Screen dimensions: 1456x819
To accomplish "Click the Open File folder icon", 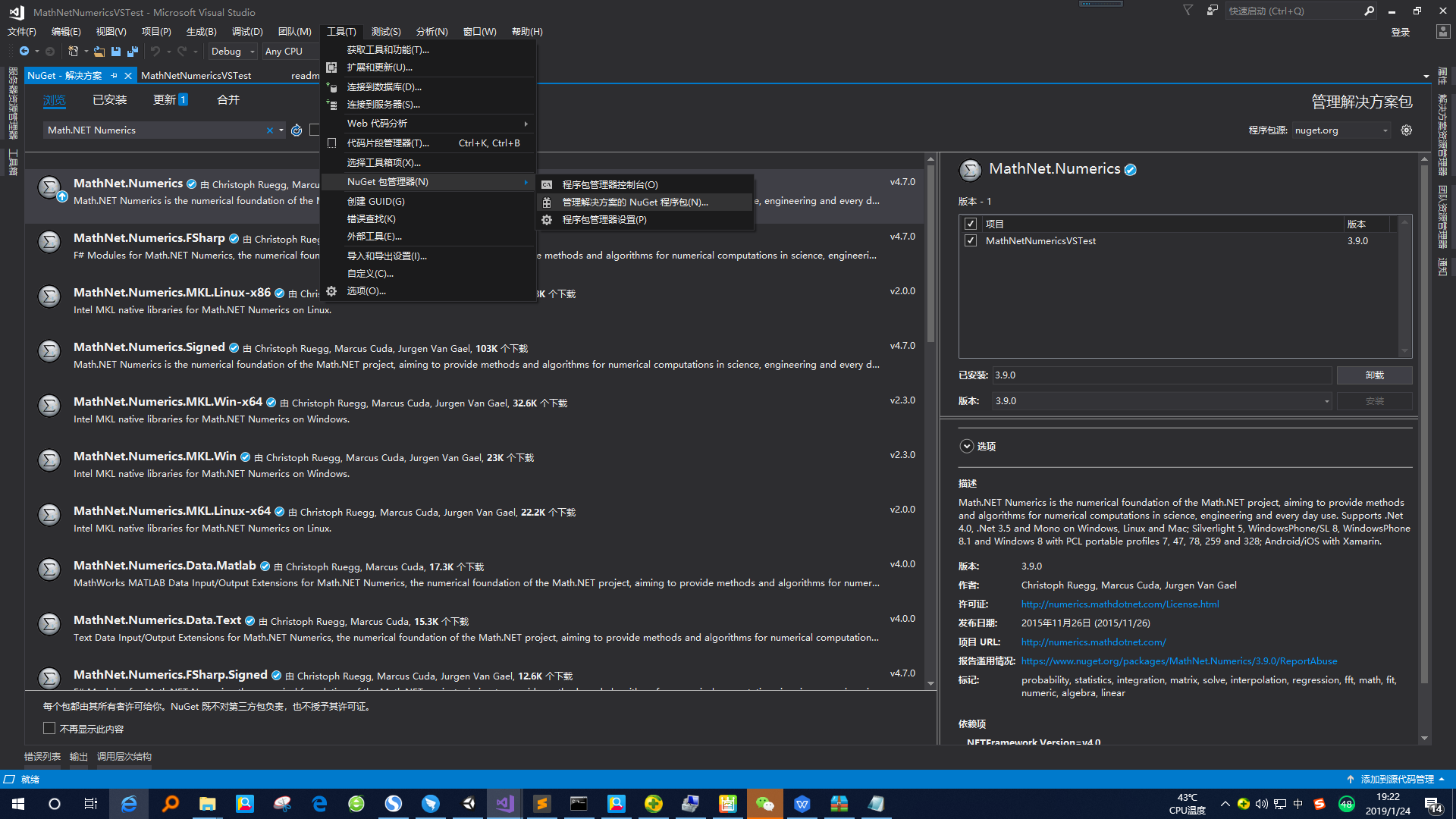I will [x=99, y=51].
